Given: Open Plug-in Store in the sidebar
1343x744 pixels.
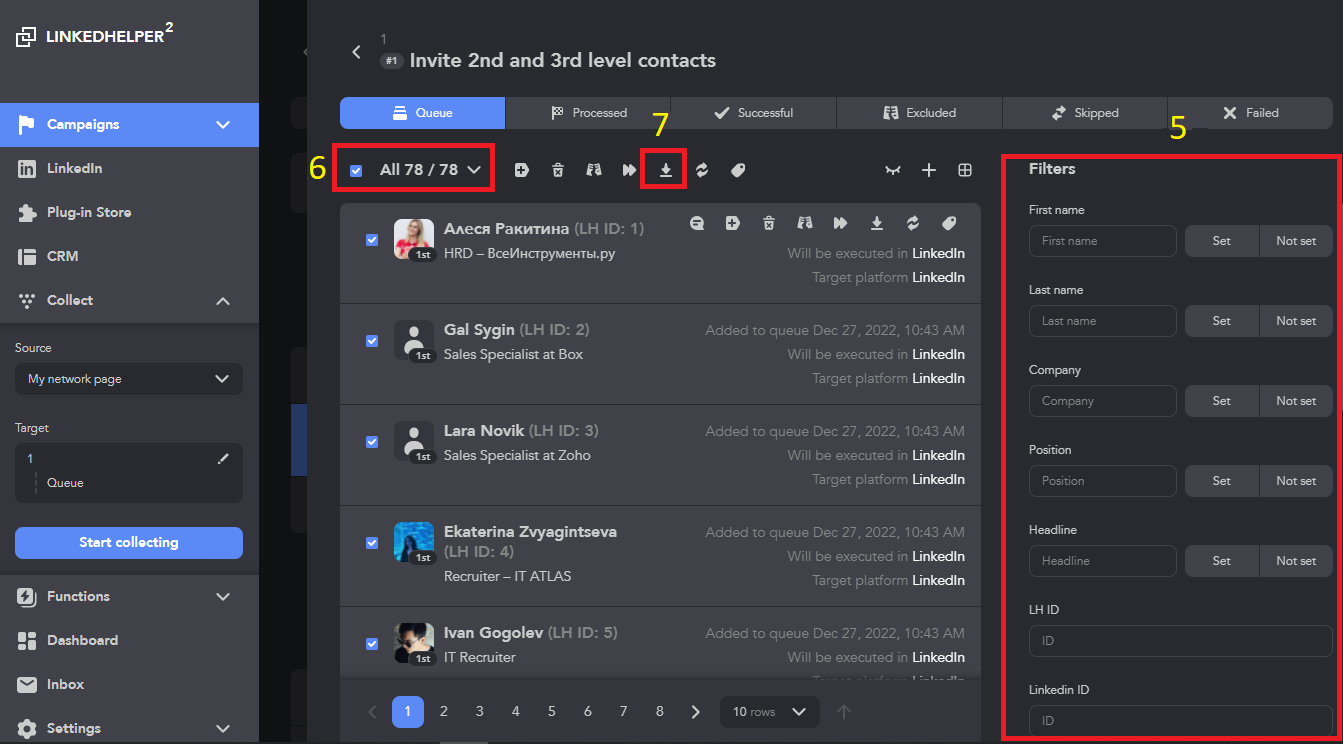Looking at the screenshot, I should point(129,213).
